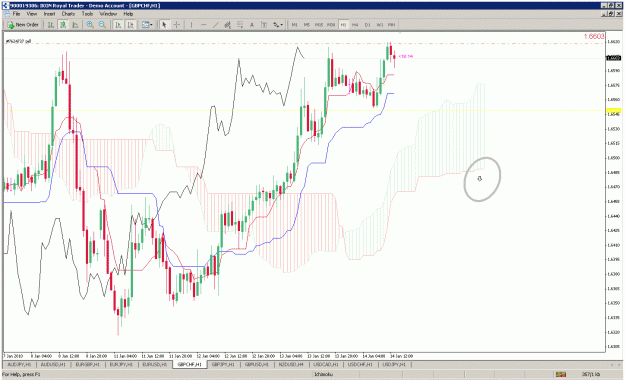The image size is (625, 380).
Task: Select the equidistant channel tool
Action: [x=228, y=25]
